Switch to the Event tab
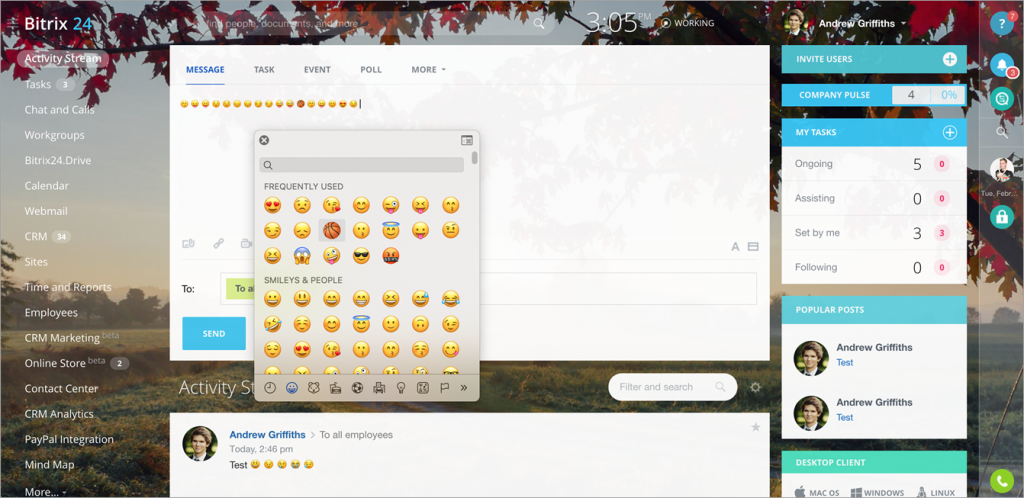The width and height of the screenshot is (1024, 498). (317, 70)
